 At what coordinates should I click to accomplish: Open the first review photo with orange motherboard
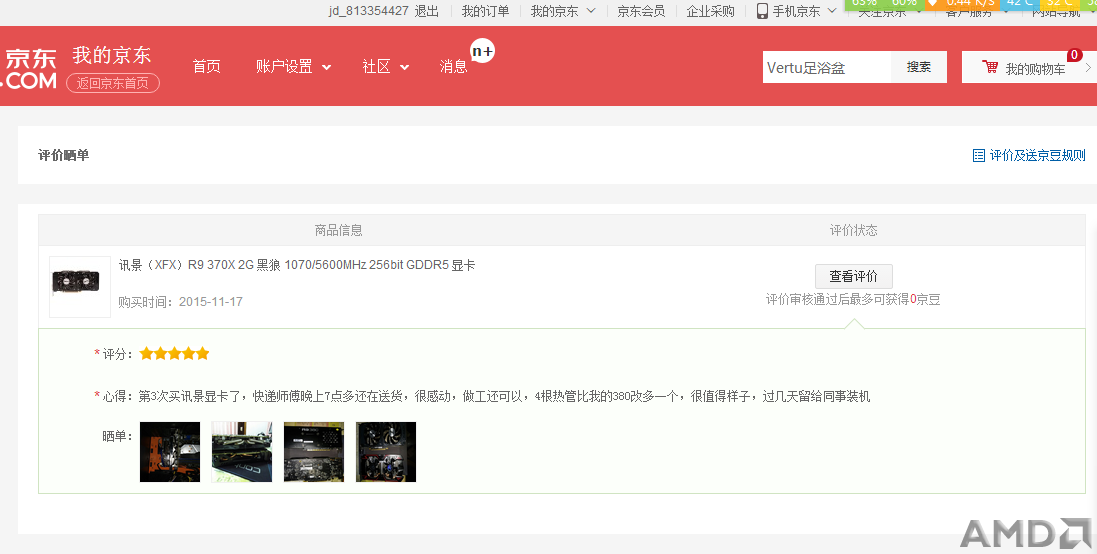170,452
